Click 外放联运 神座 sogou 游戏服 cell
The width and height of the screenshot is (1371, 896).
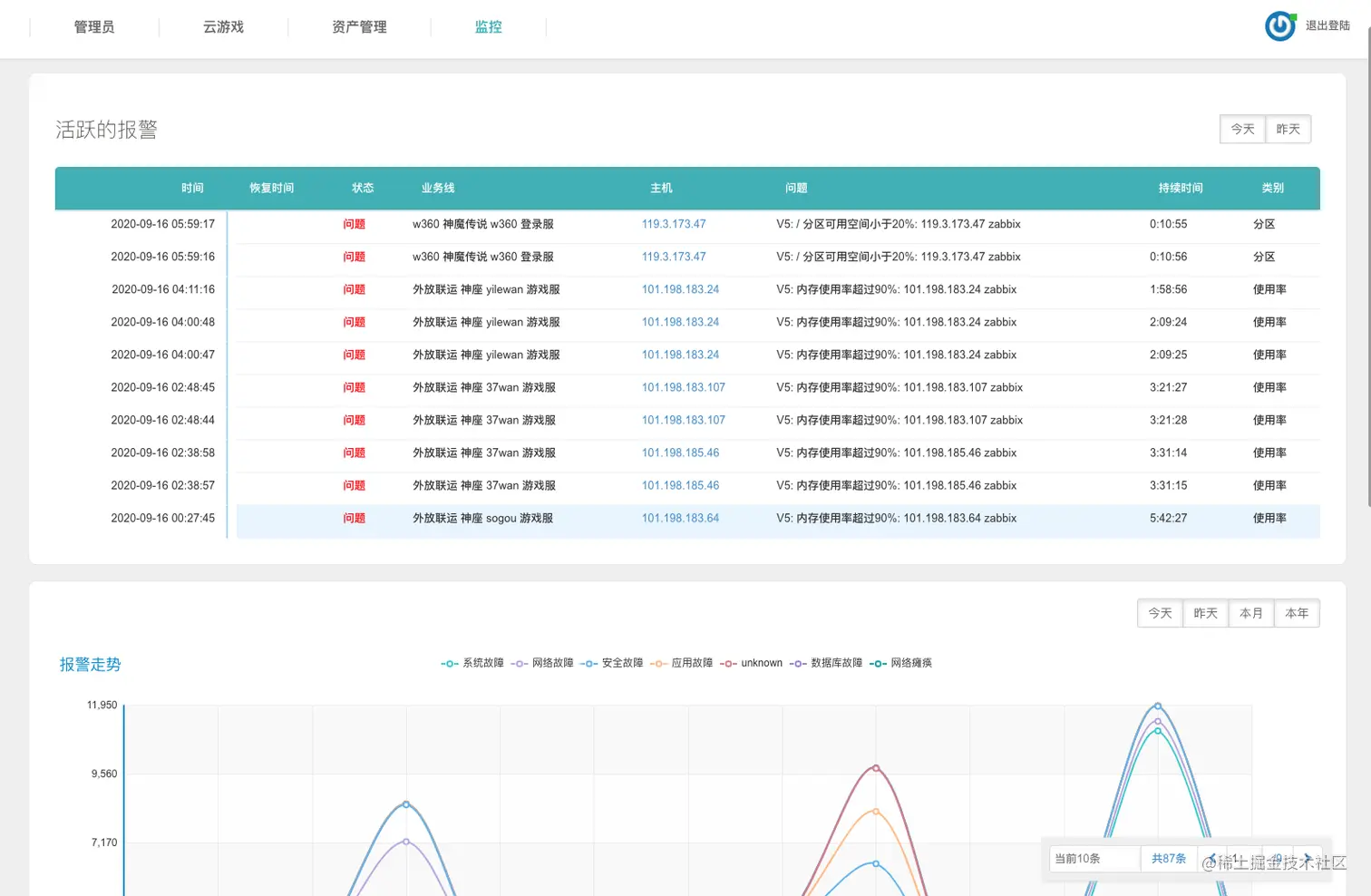(x=482, y=518)
